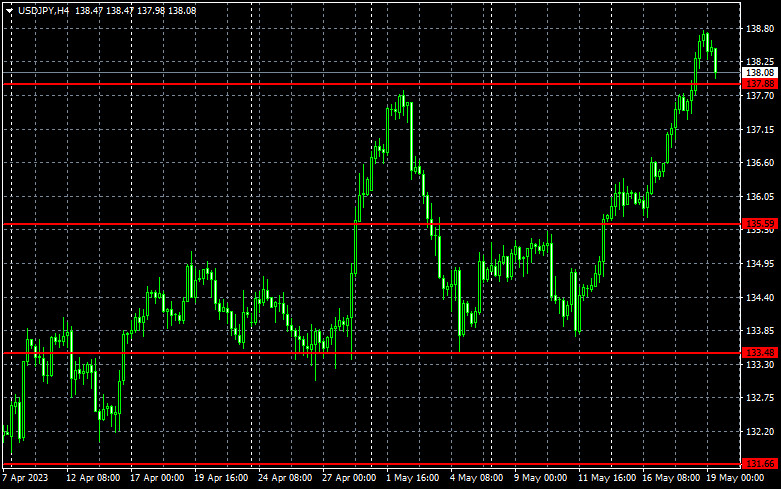The height and width of the screenshot is (489, 781).
Task: Select the red 135.59 price level tag
Action: click(x=760, y=224)
